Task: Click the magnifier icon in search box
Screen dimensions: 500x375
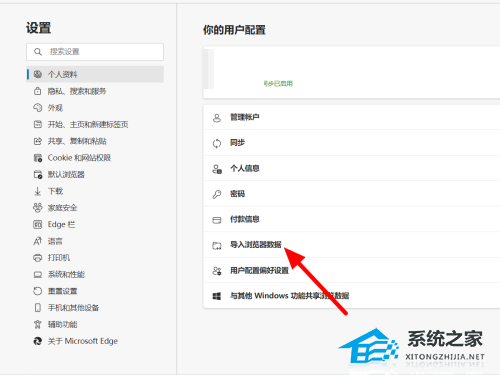Action: (38, 52)
